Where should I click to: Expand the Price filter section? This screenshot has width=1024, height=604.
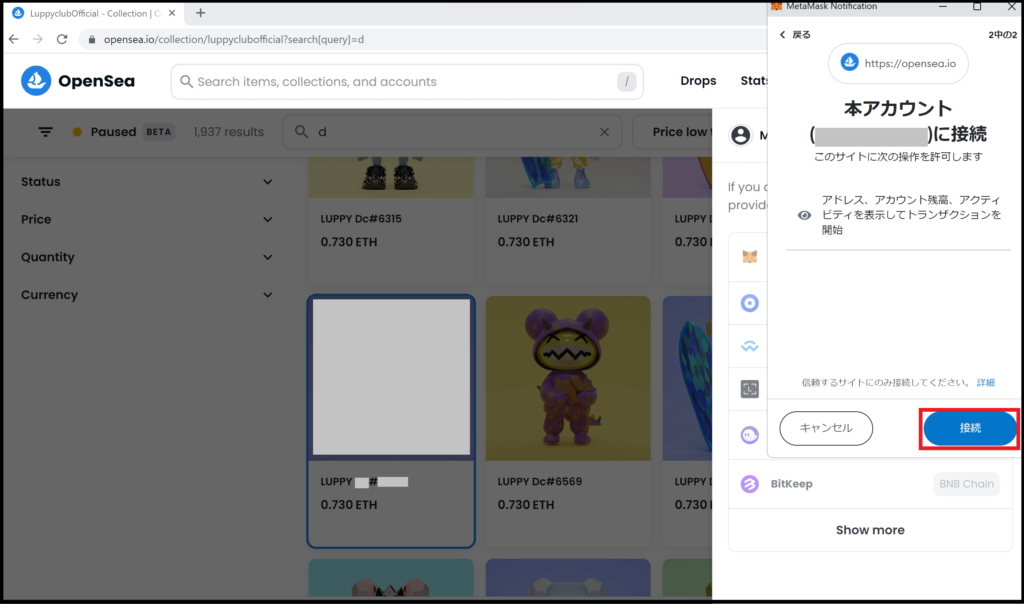pyautogui.click(x=147, y=219)
